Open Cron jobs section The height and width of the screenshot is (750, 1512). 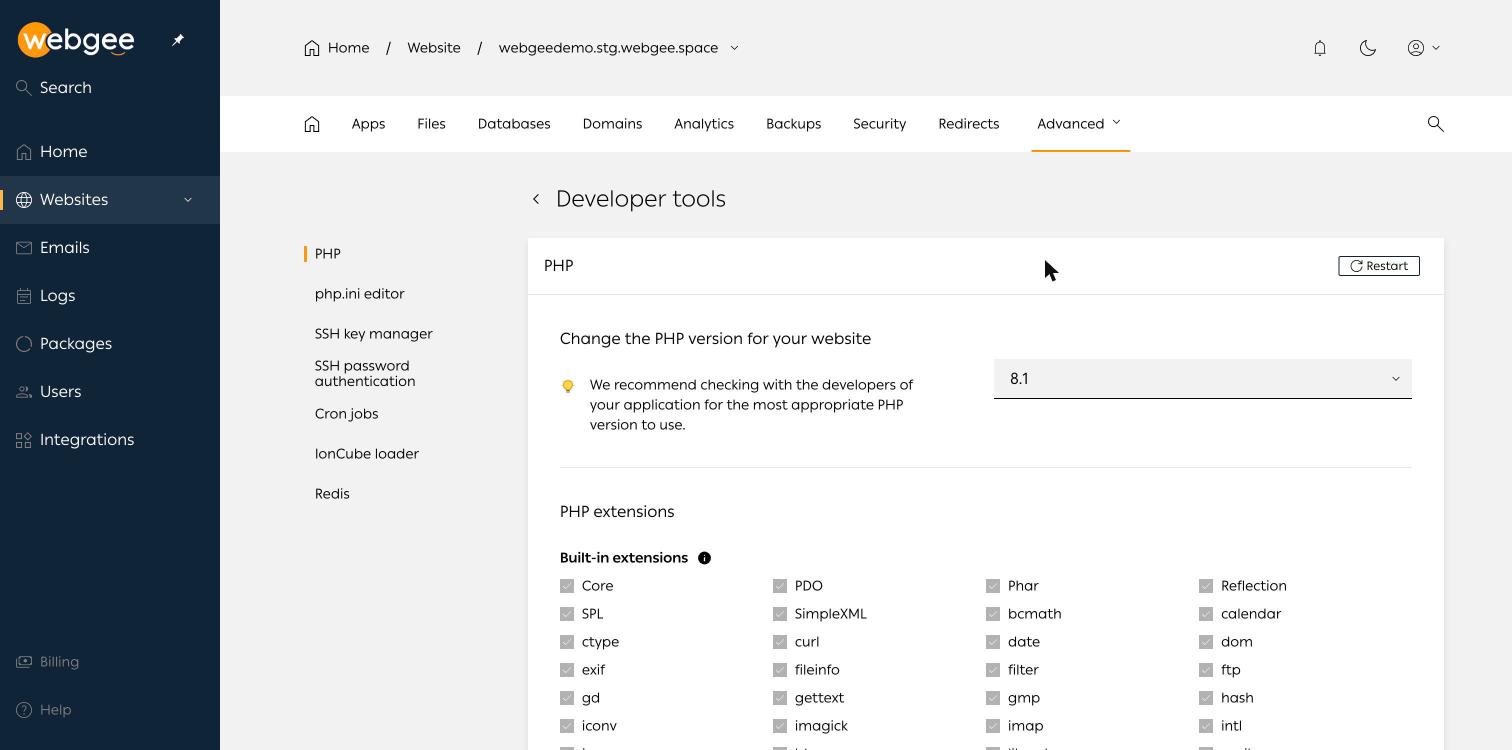pyautogui.click(x=346, y=414)
